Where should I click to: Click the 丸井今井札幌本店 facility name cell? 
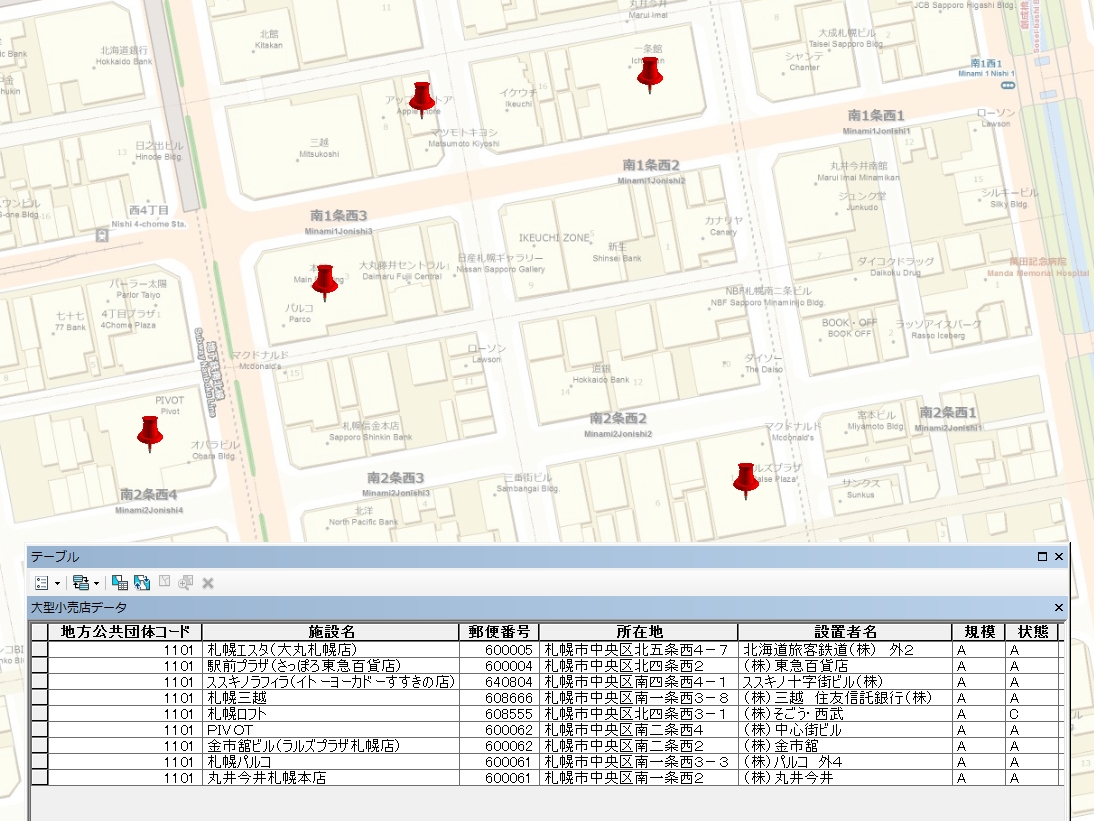tap(331, 778)
